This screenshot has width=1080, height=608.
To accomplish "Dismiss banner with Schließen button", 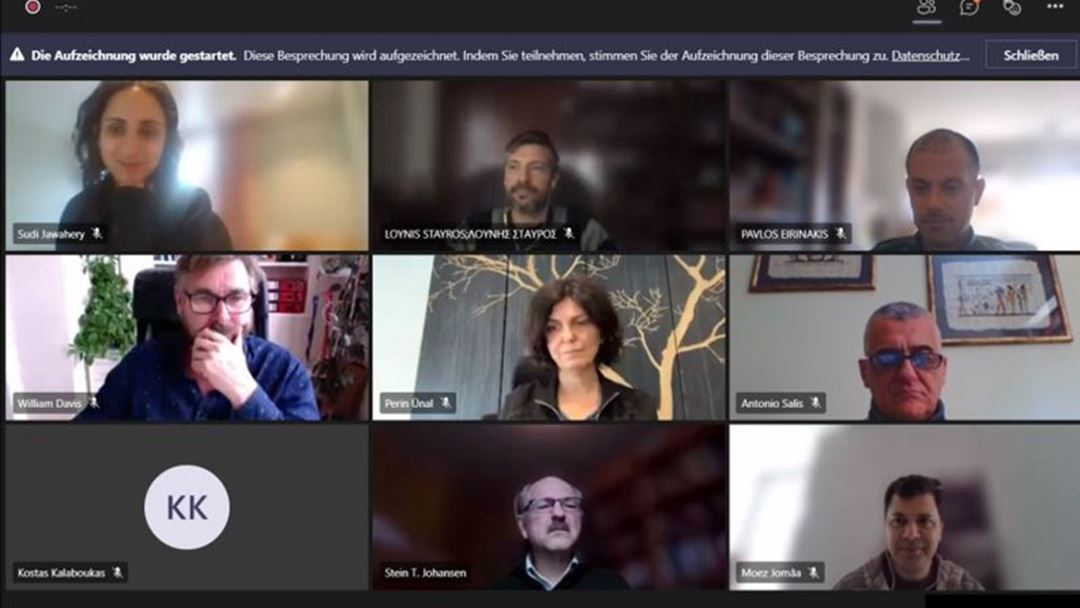I will pyautogui.click(x=1030, y=55).
